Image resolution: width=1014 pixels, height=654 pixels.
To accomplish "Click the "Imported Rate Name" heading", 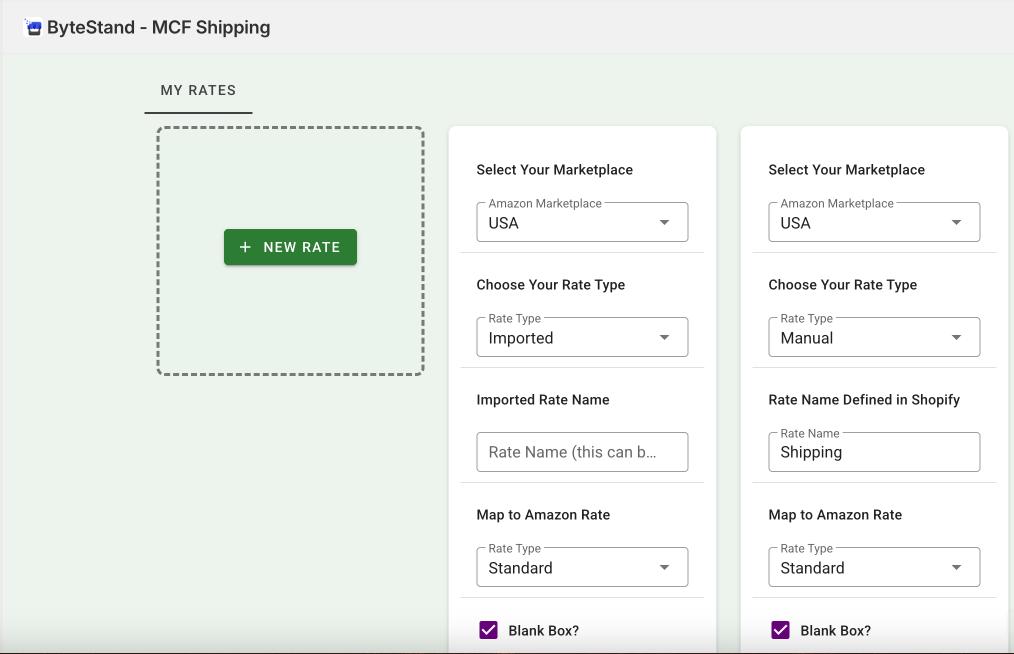I will pos(543,400).
